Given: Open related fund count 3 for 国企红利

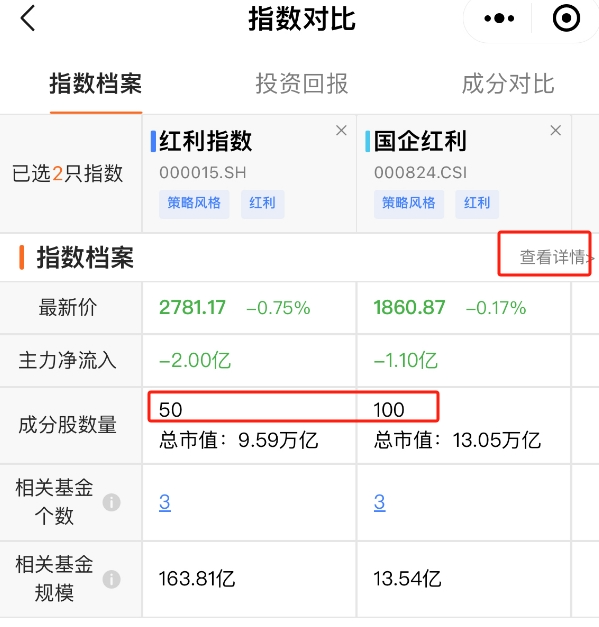Looking at the screenshot, I should point(379,502).
